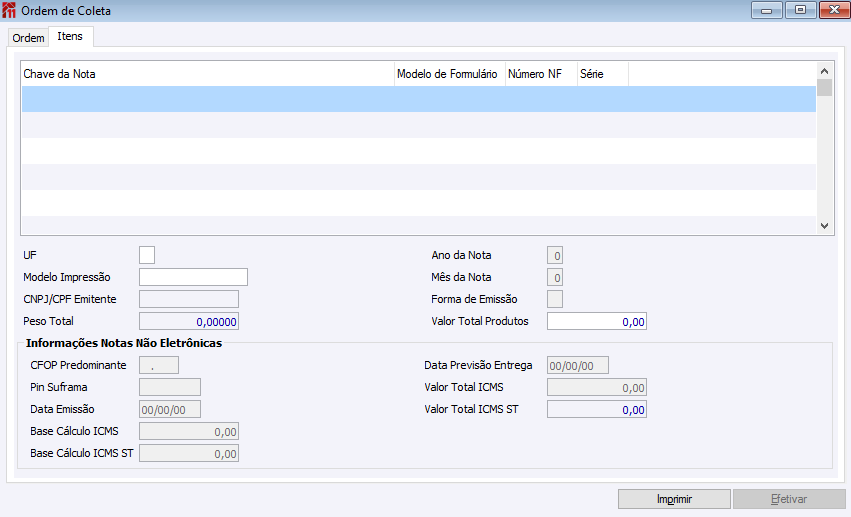Click the Ordem de Coleta app icon
The height and width of the screenshot is (517, 851).
tap(9, 10)
